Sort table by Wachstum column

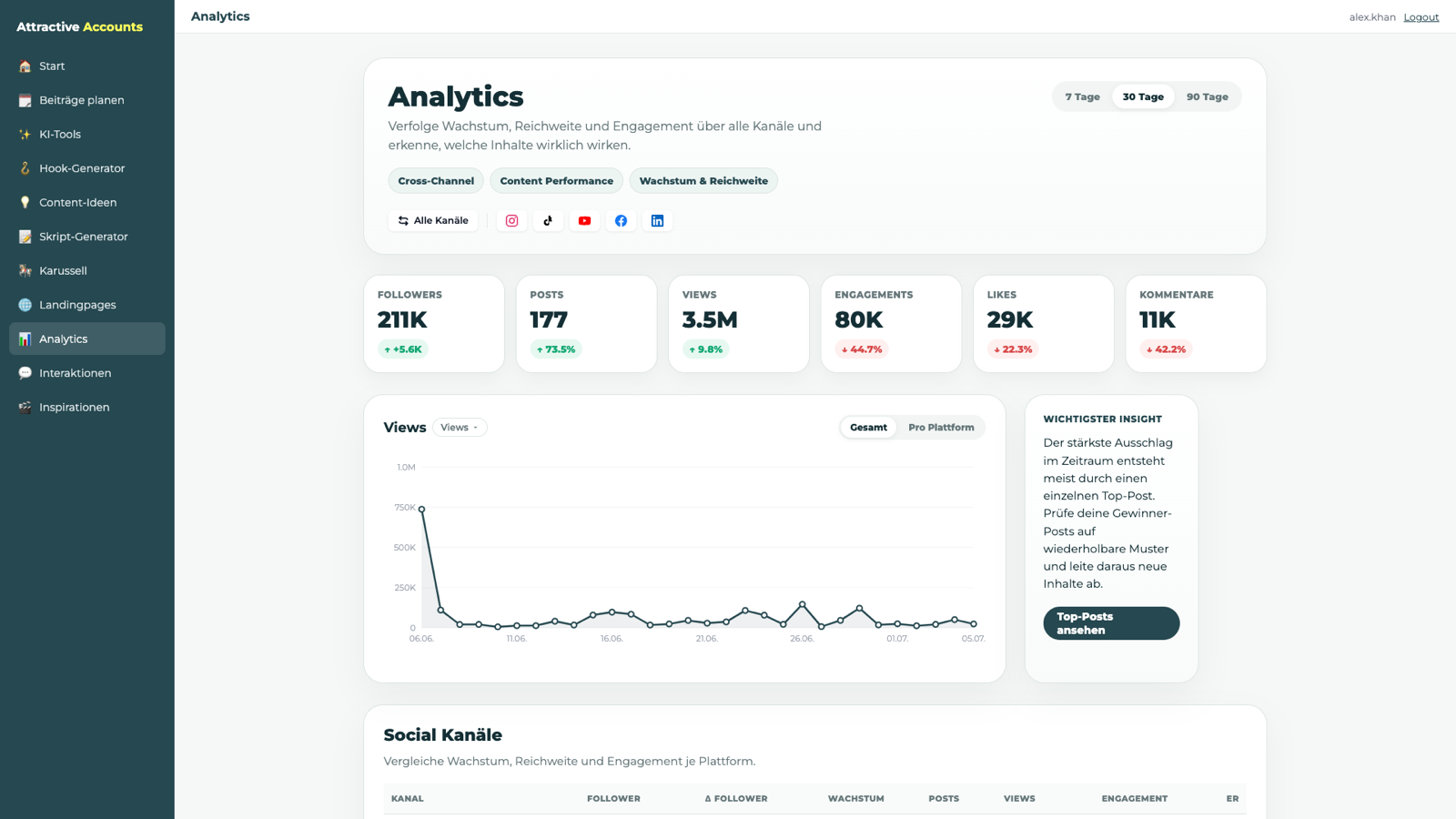coord(856,799)
